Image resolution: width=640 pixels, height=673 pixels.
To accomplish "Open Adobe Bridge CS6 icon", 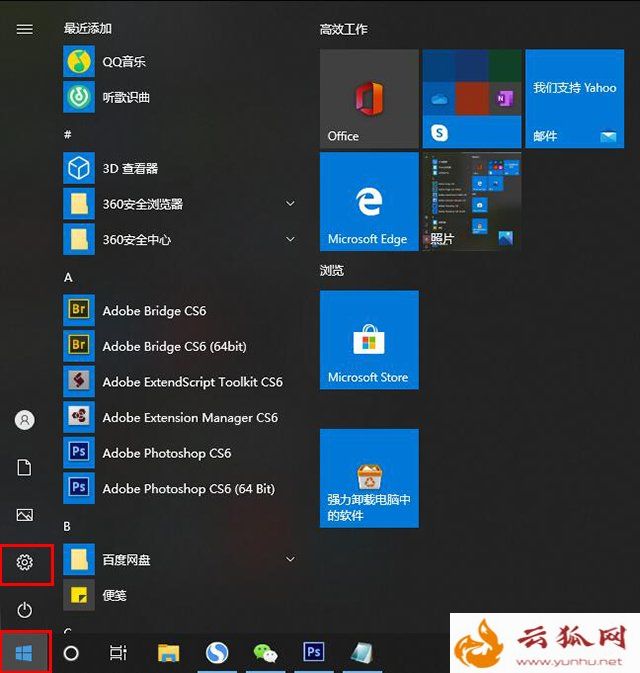I will [x=79, y=310].
